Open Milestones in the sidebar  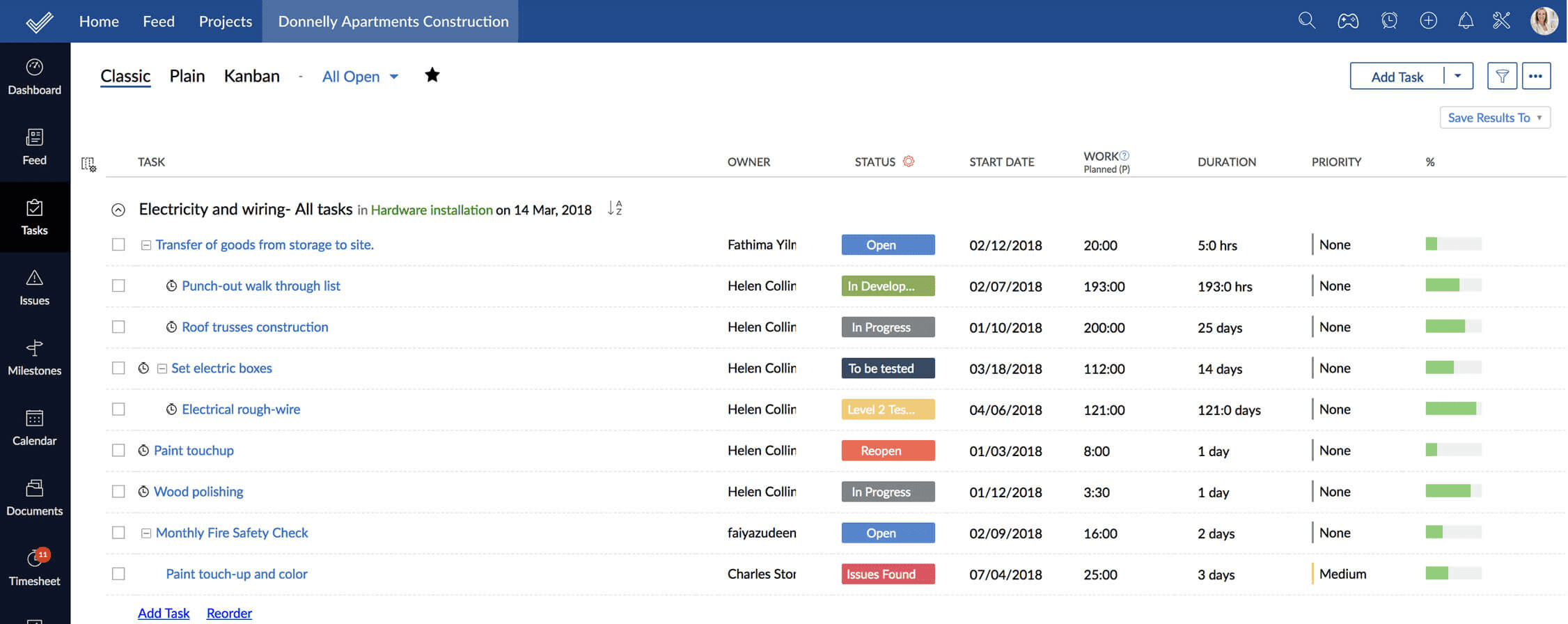click(34, 357)
